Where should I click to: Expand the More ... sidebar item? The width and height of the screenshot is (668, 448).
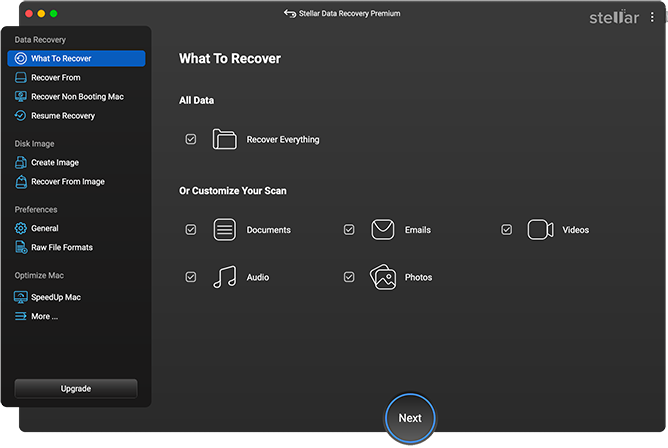[44, 316]
